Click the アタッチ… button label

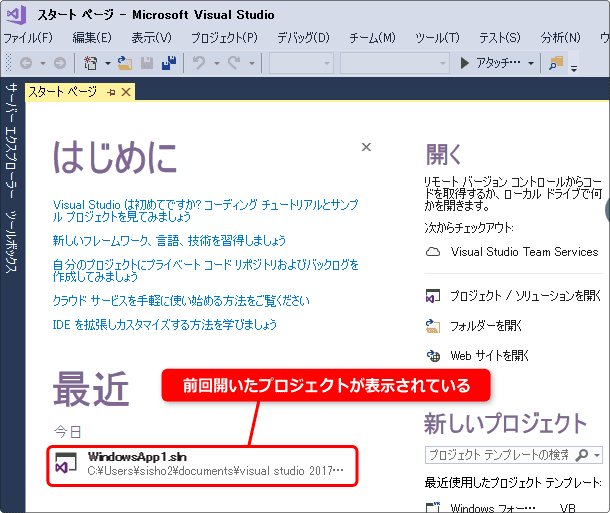click(x=498, y=63)
